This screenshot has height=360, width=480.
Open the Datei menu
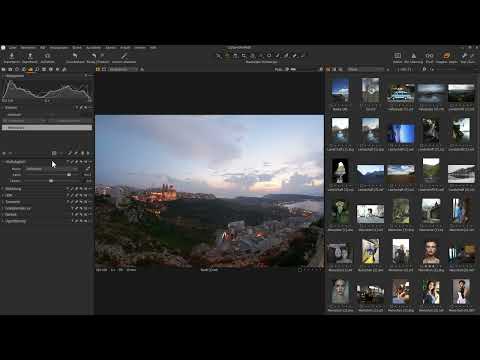pyautogui.click(x=12, y=48)
